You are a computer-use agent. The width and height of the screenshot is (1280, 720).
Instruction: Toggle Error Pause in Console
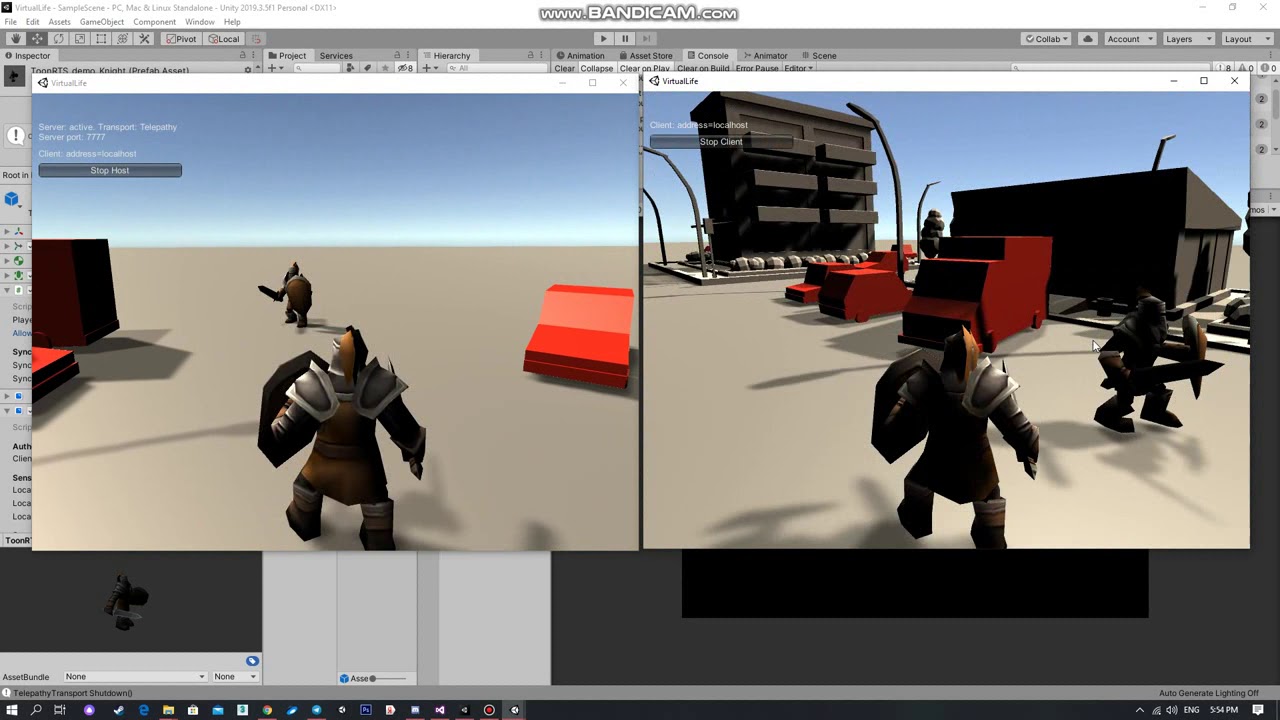(x=757, y=68)
